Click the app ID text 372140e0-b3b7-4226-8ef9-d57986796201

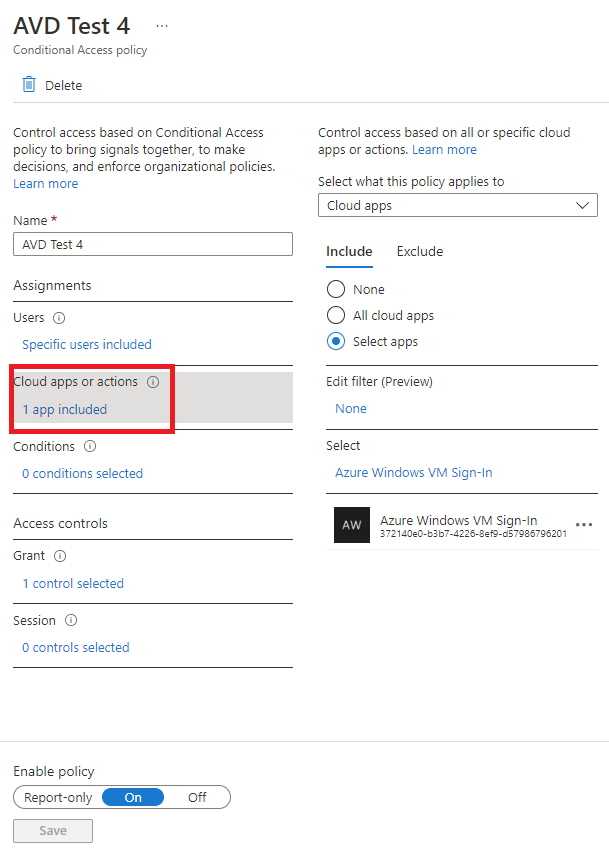click(x=473, y=534)
